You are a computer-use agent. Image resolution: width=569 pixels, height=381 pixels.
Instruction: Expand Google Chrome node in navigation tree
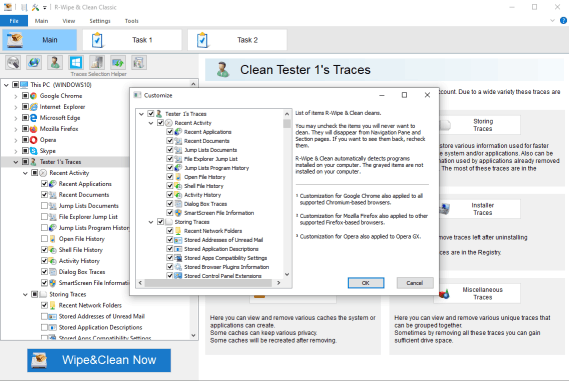click(16, 96)
